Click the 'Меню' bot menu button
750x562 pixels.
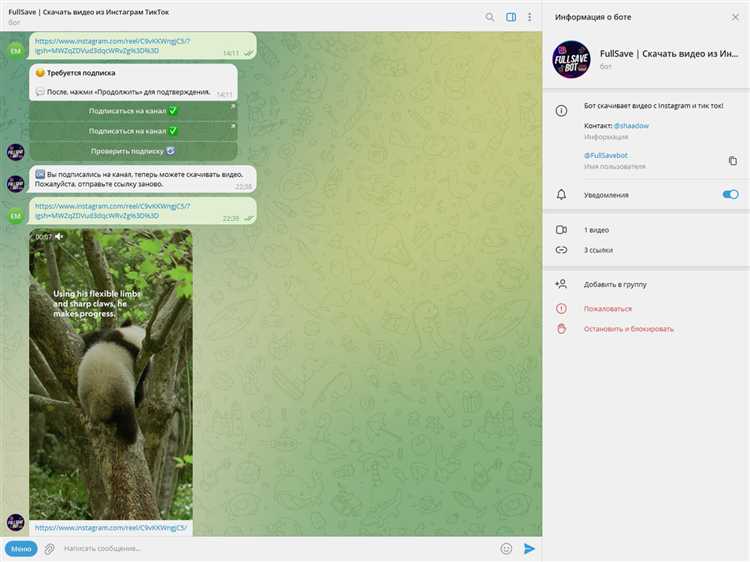click(21, 549)
